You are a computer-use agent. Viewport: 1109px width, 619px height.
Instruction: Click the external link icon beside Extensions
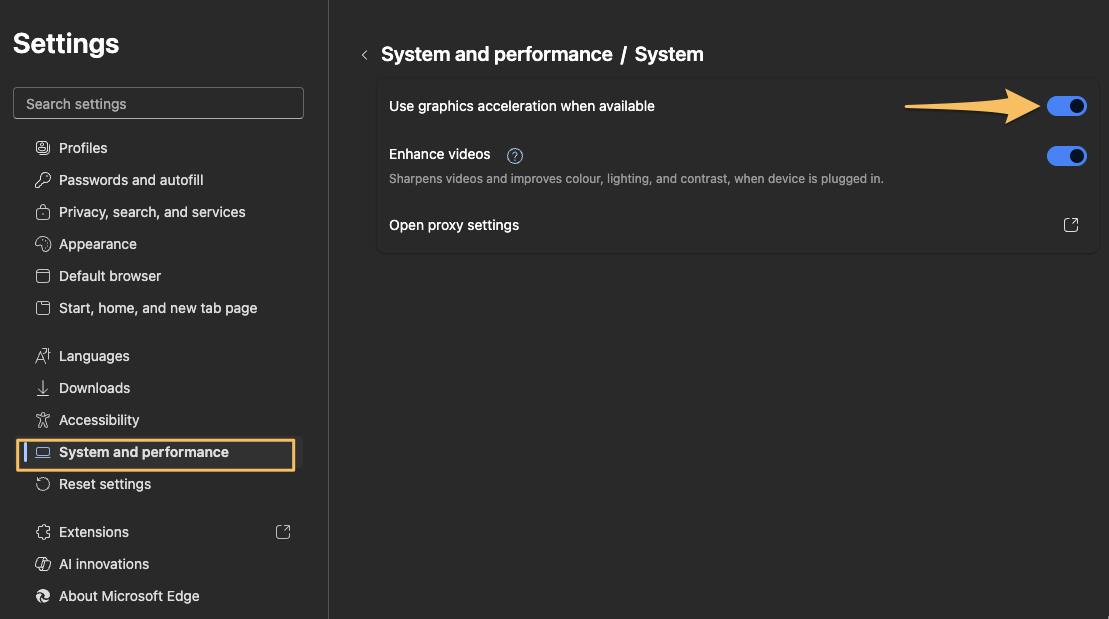click(x=283, y=532)
